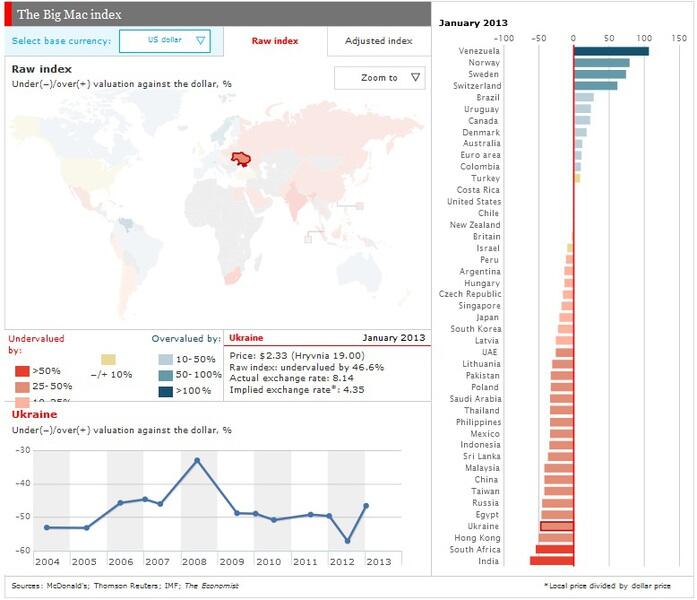The image size is (697, 600).
Task: Click the >100% overvalued dark blue swatch
Action: [165, 391]
